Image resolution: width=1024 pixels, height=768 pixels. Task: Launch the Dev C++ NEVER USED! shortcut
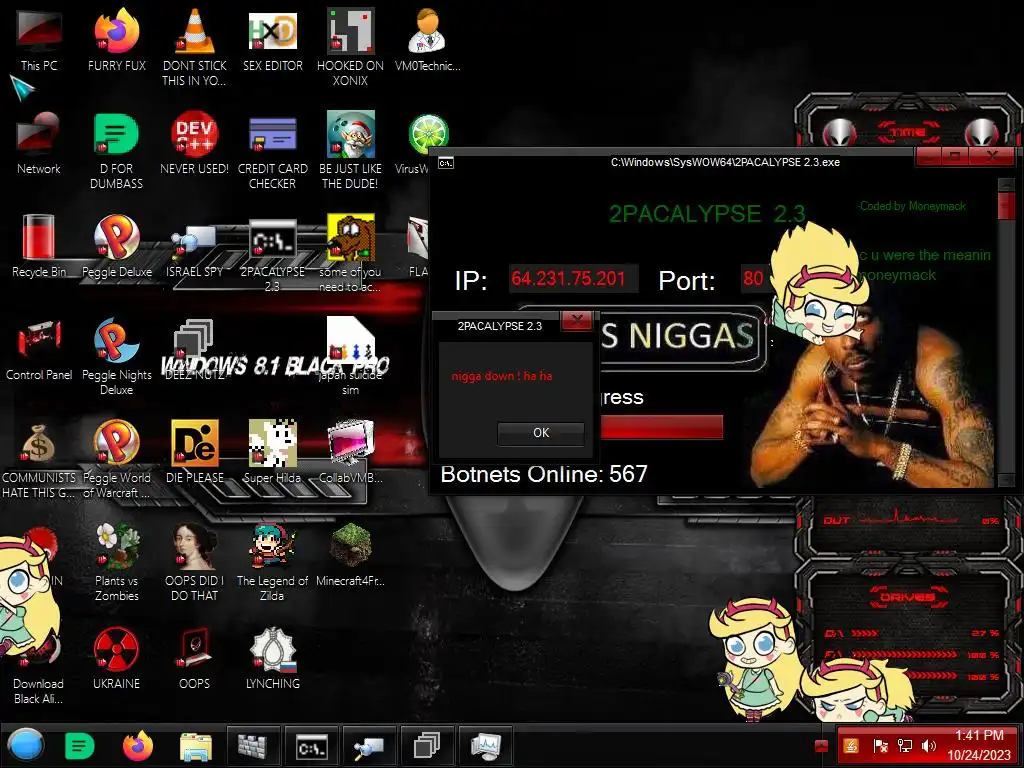click(x=194, y=144)
